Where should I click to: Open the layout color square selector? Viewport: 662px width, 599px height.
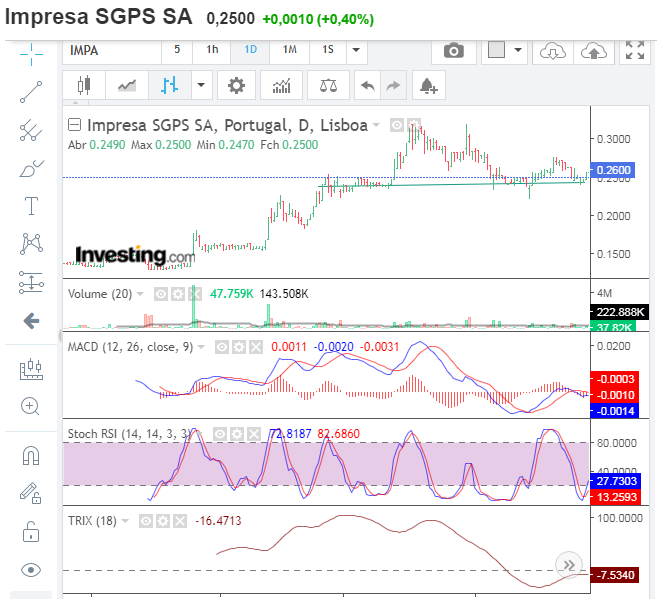tap(496, 50)
